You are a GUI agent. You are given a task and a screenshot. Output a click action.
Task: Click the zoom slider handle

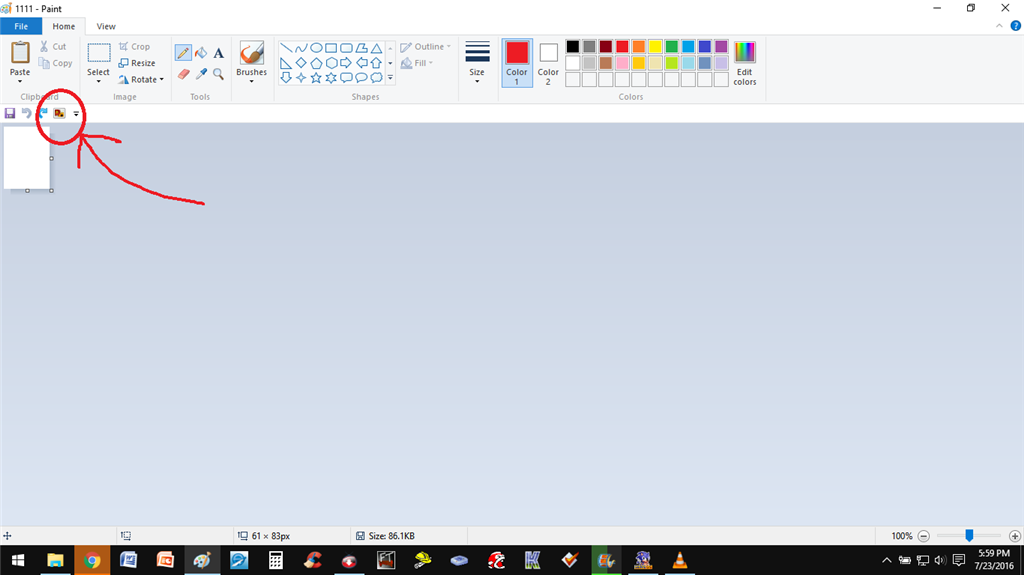[x=969, y=536]
